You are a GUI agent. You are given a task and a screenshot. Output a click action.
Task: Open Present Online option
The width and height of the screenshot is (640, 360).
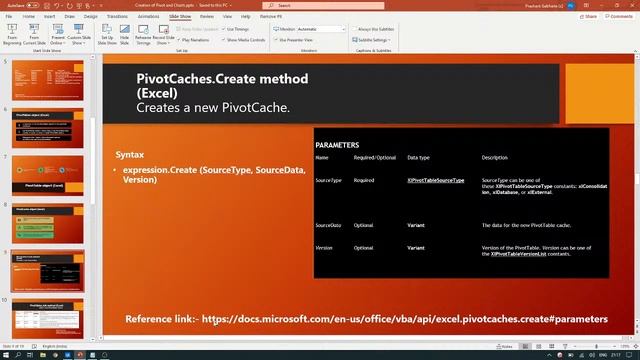[58, 34]
